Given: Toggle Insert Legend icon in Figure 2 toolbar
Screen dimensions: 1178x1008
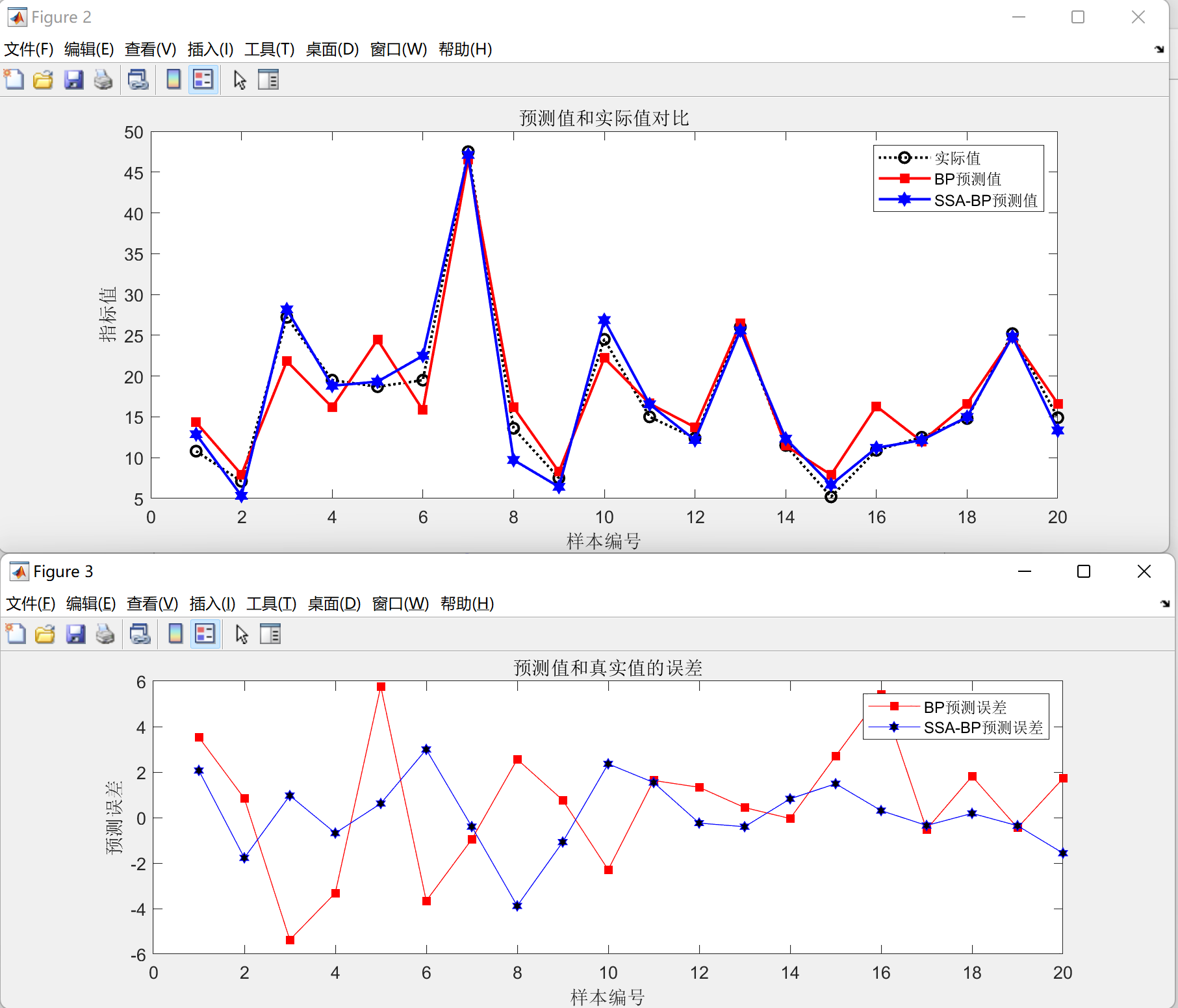Looking at the screenshot, I should [x=203, y=80].
